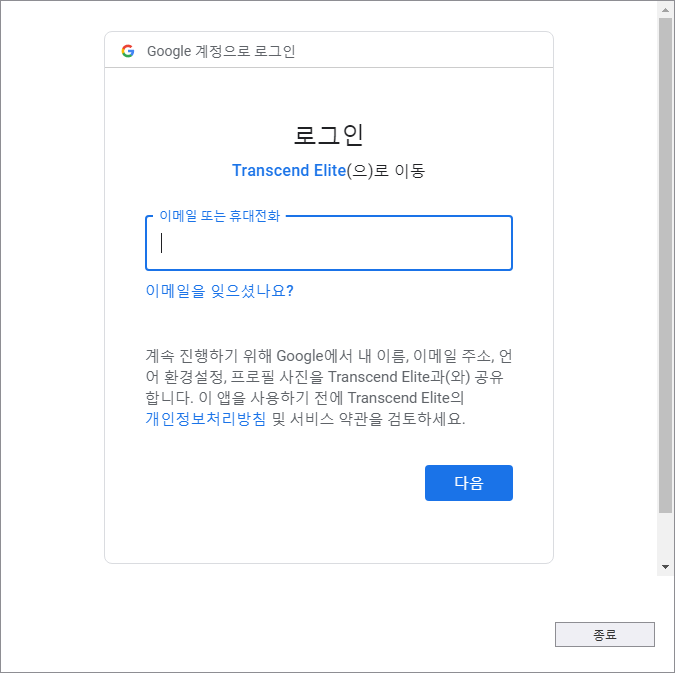Click the "Google 계정으로 로그인" header text
Screen dimensions: 675x673
point(221,51)
